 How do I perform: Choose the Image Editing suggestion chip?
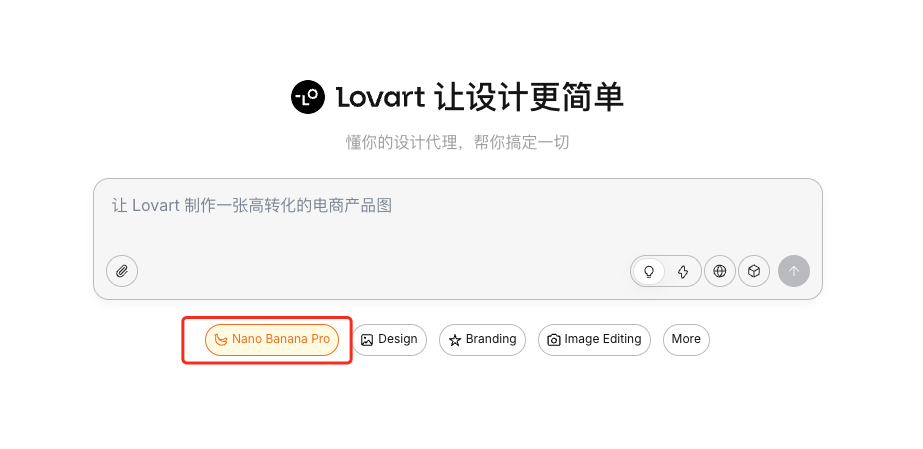(594, 340)
